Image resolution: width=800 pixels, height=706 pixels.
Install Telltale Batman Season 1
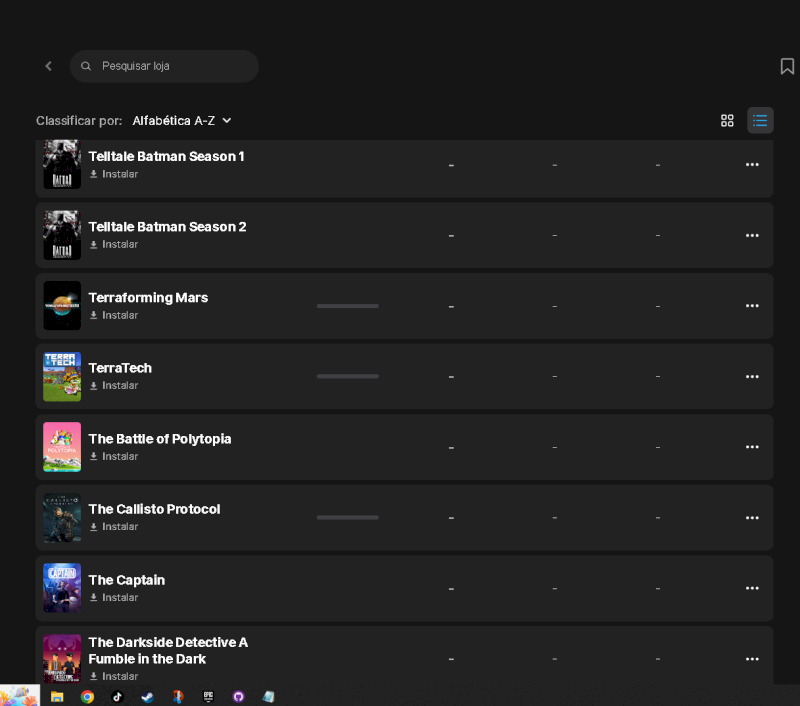coord(114,174)
